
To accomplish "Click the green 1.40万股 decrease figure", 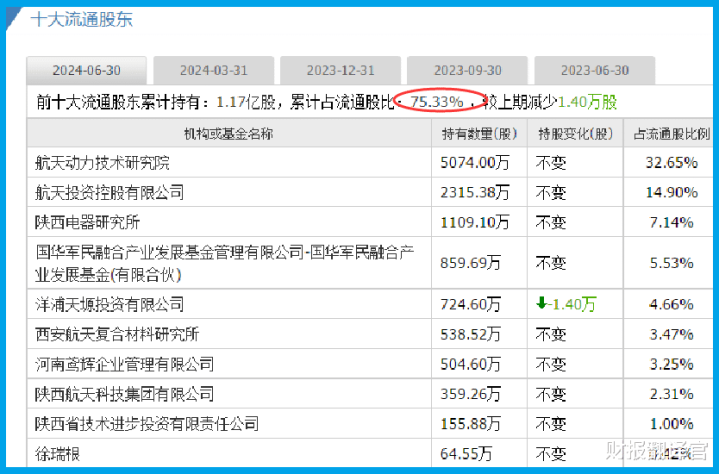I will click(x=587, y=102).
